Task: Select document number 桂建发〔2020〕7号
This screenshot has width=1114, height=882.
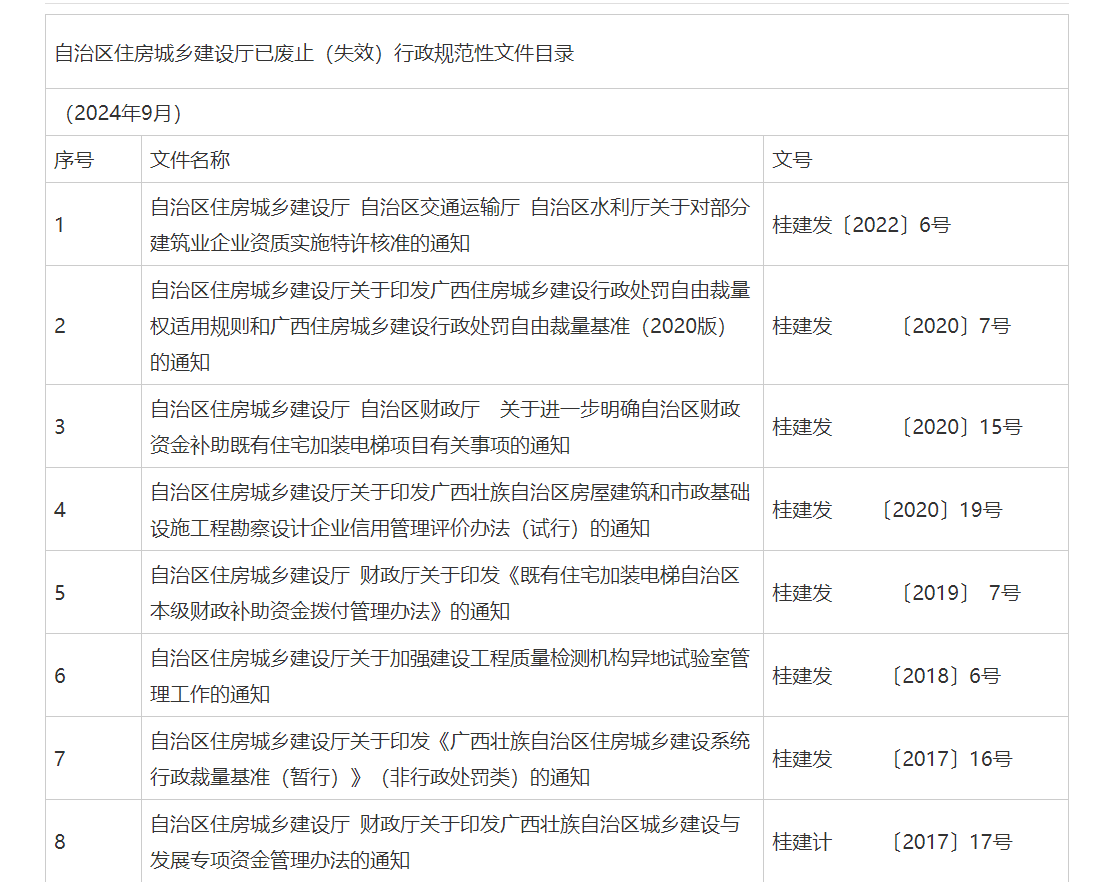Action: pyautogui.click(x=891, y=326)
